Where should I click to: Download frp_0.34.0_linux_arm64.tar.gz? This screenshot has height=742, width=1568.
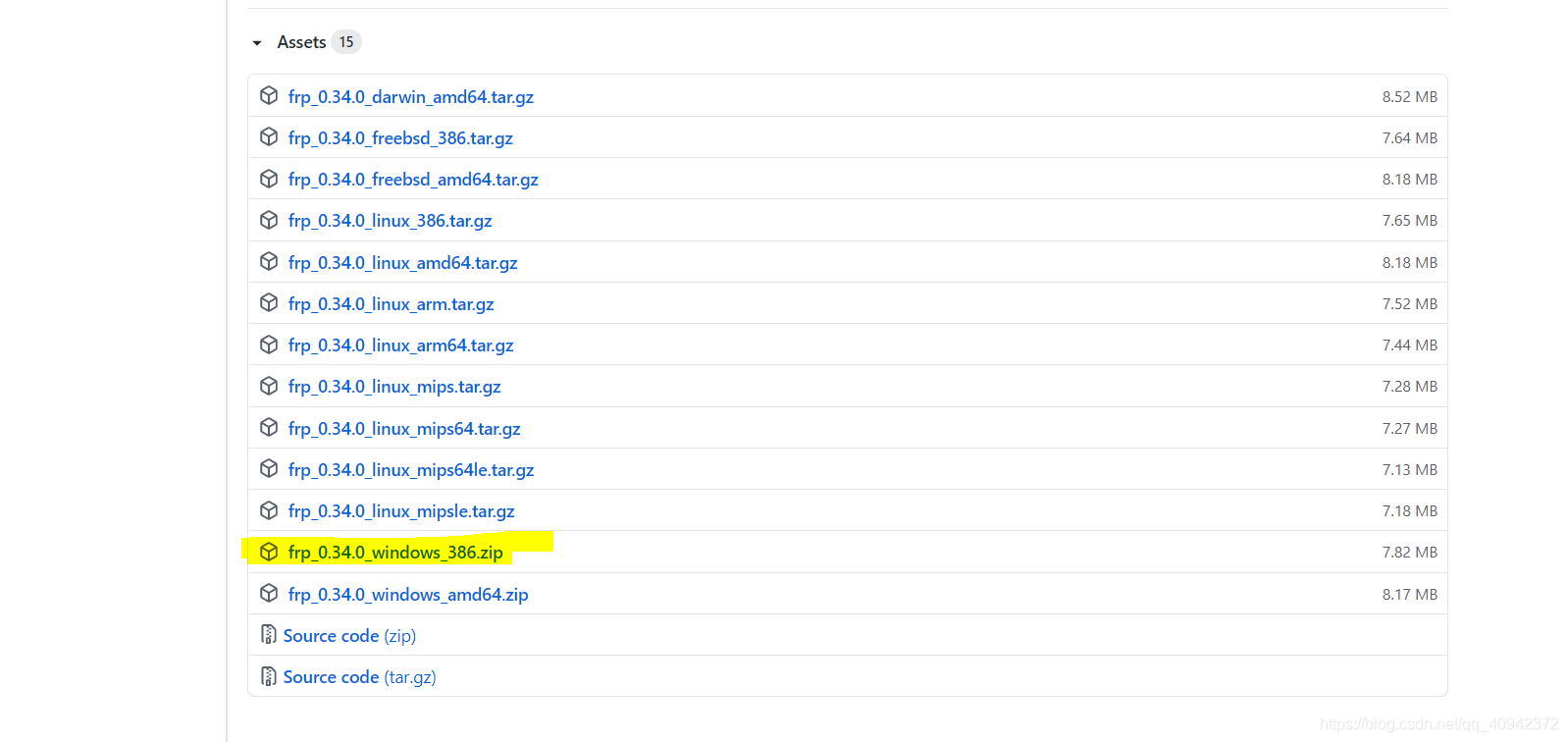(x=401, y=345)
